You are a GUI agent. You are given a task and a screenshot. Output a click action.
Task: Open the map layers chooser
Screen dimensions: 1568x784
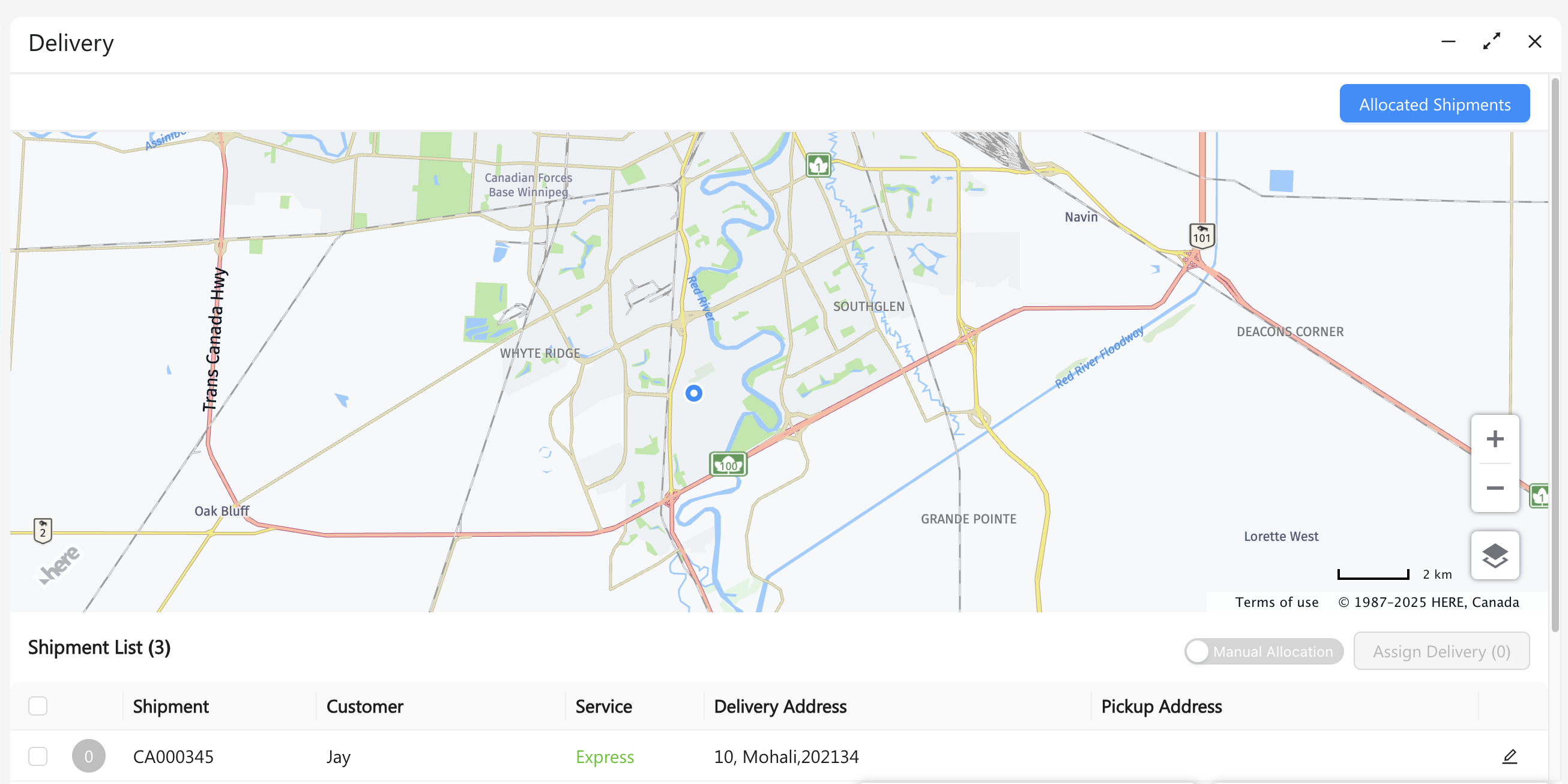point(1494,555)
